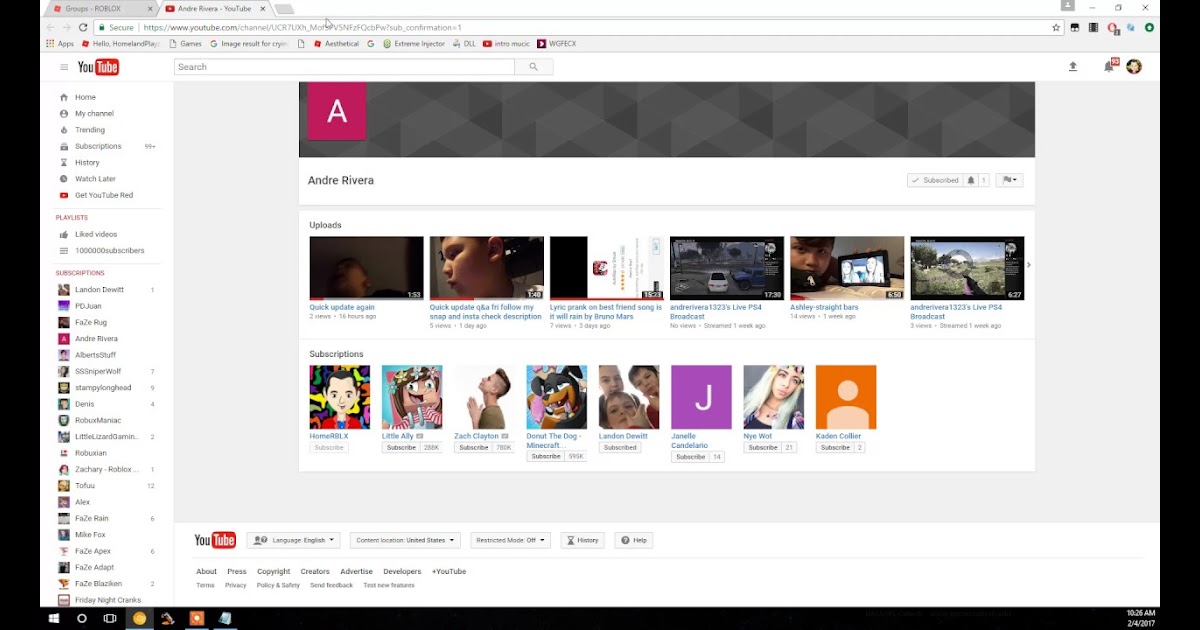Open Quick update again video thumbnail
The height and width of the screenshot is (630, 1200).
point(366,268)
